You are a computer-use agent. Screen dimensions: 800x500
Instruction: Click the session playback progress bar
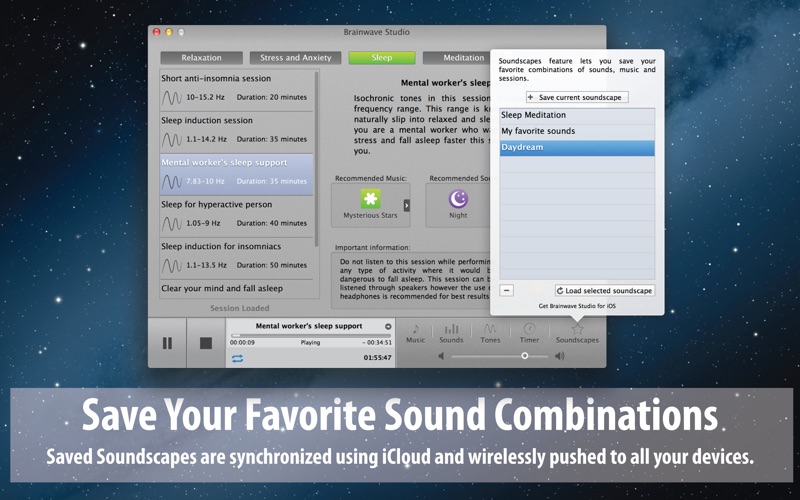(311, 336)
